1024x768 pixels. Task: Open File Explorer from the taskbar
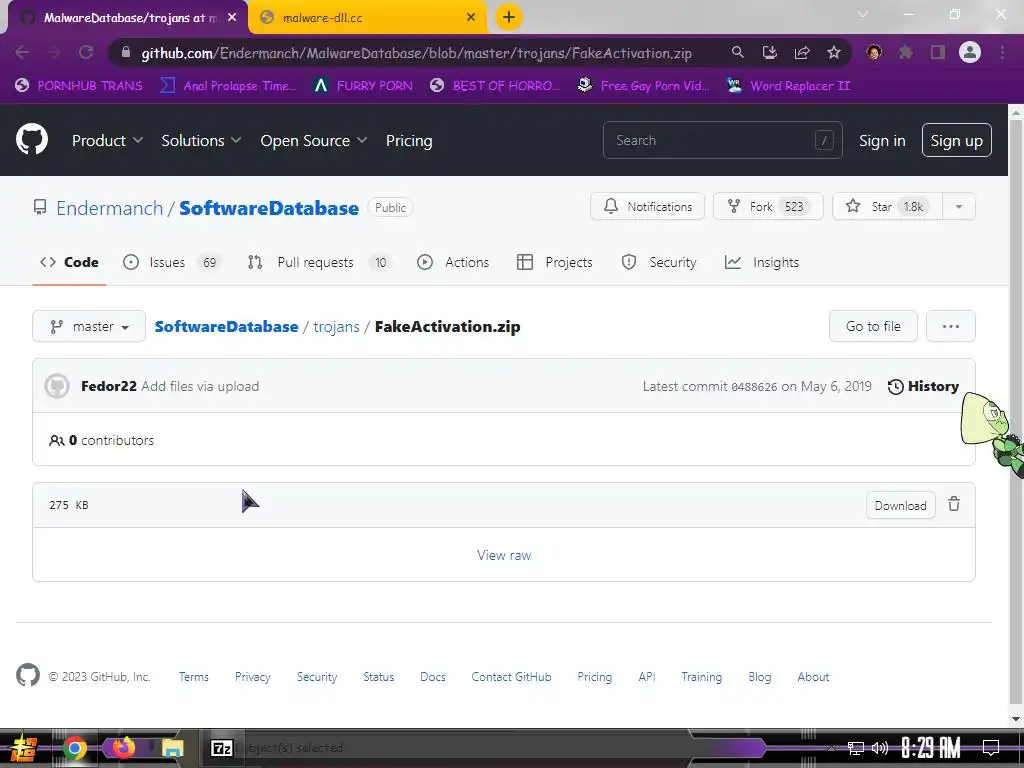coord(172,748)
